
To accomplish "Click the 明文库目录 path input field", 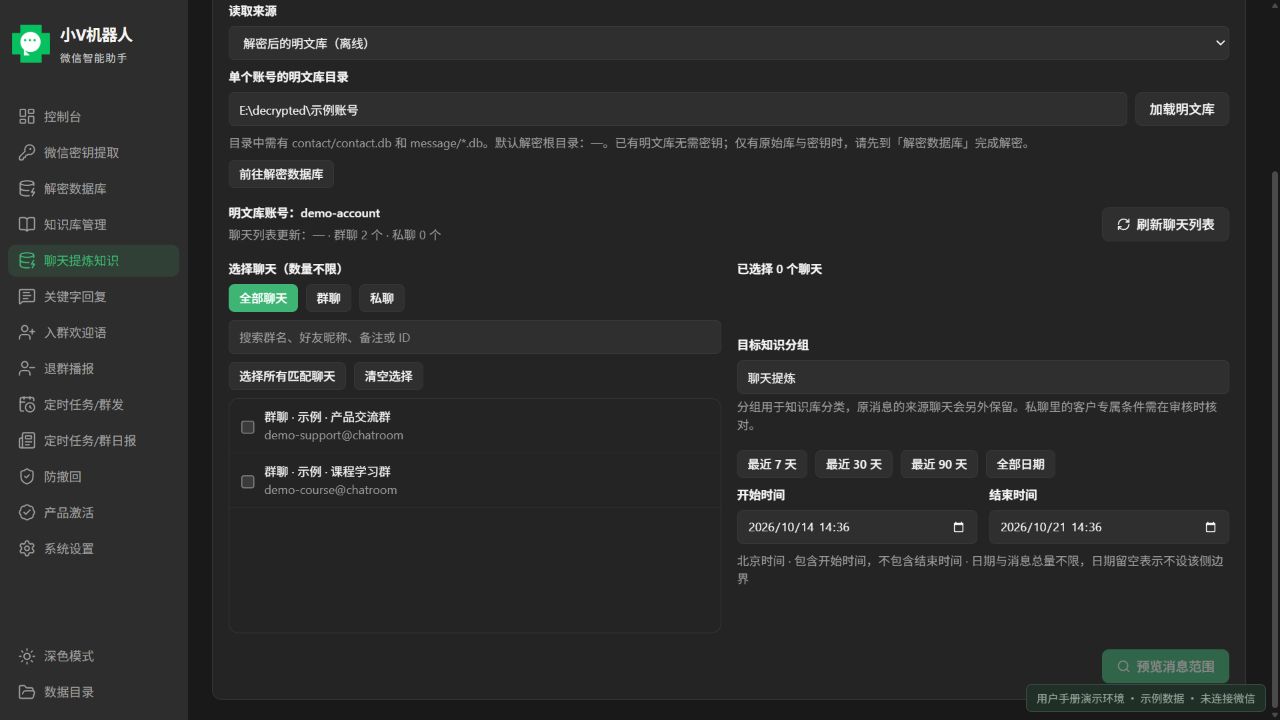I will (678, 109).
